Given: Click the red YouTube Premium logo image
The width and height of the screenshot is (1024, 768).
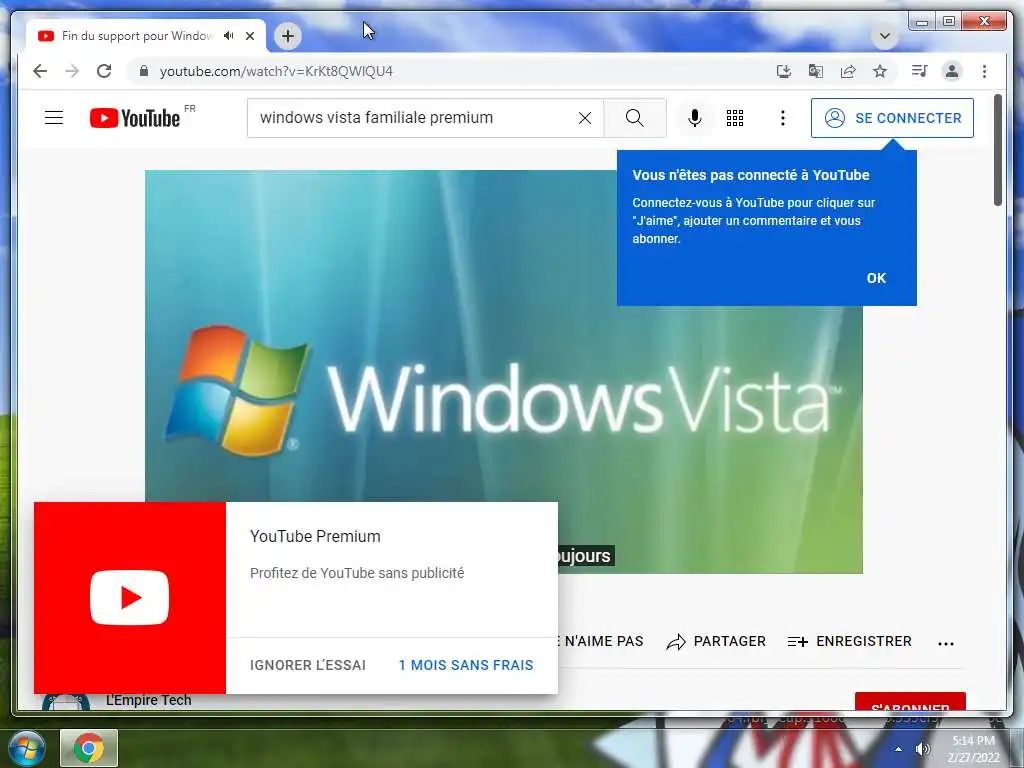Looking at the screenshot, I should pyautogui.click(x=130, y=598).
